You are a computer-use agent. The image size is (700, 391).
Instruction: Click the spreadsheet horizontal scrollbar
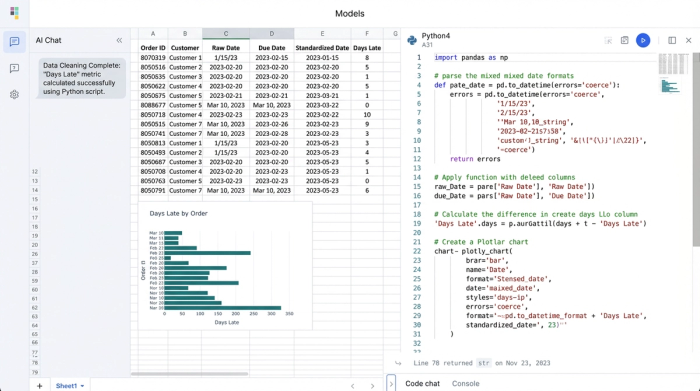point(189,374)
